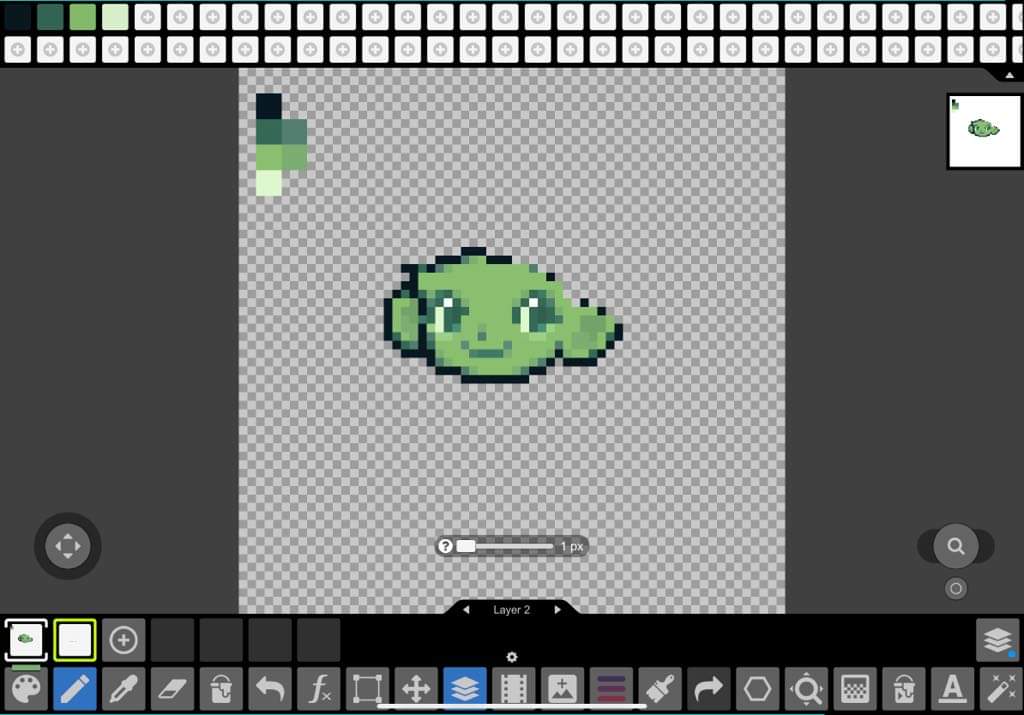Open the fx effects tool
Screen dimensions: 1024x715
(319, 688)
